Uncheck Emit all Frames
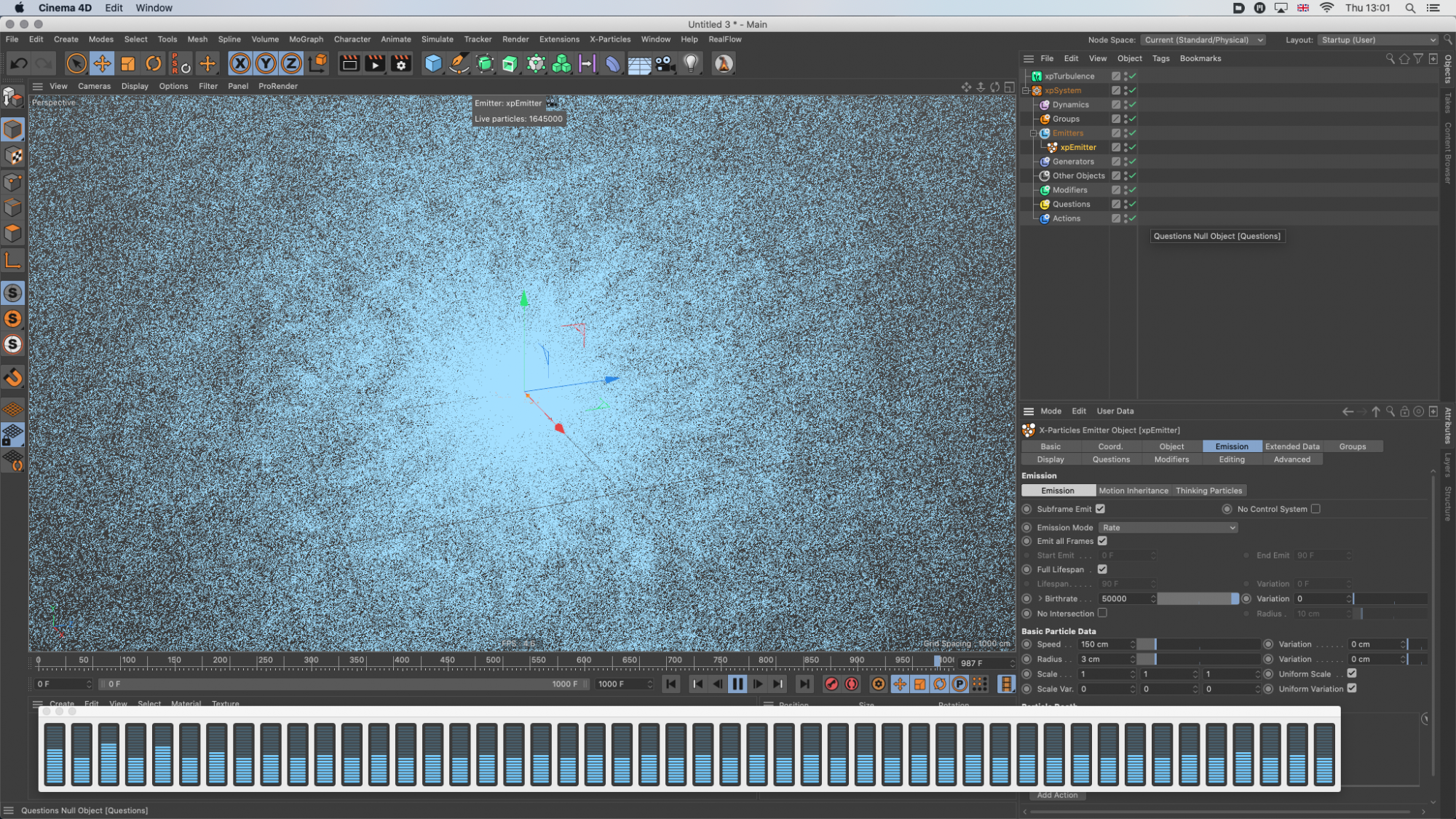 (1102, 541)
